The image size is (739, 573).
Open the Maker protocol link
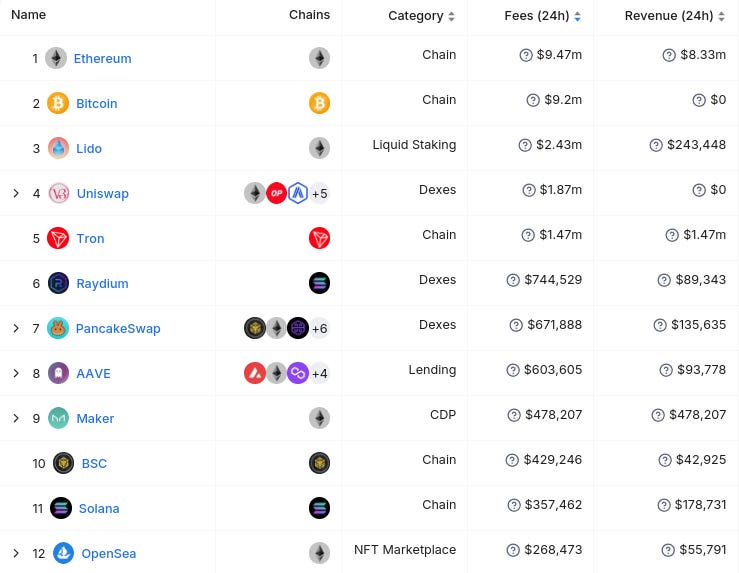click(x=95, y=418)
